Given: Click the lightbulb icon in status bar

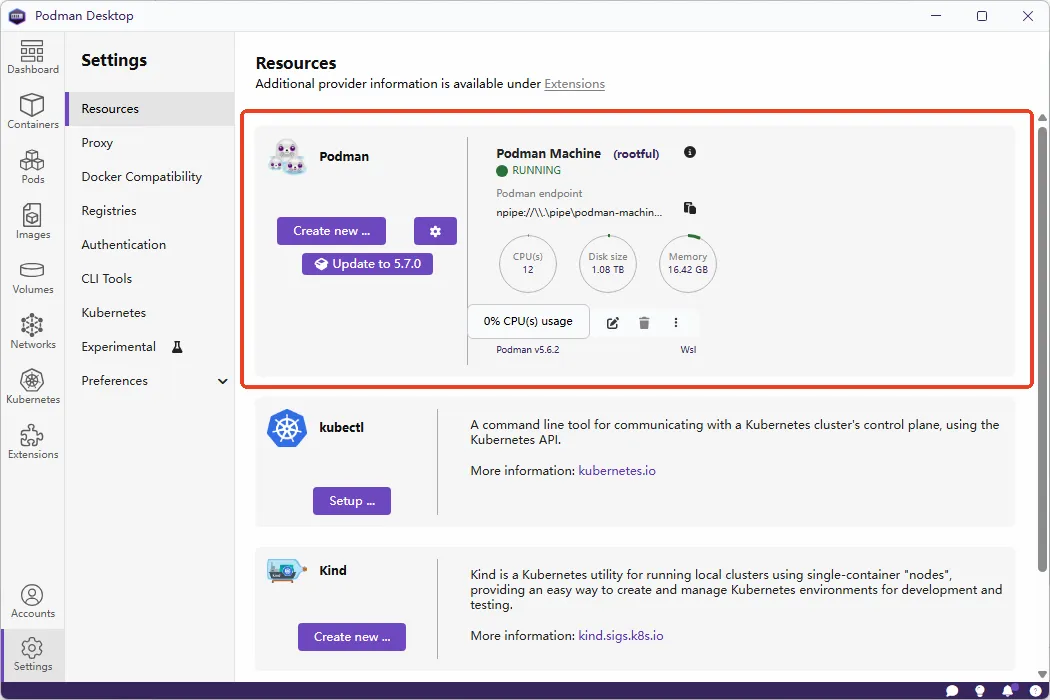Looking at the screenshot, I should click(980, 691).
